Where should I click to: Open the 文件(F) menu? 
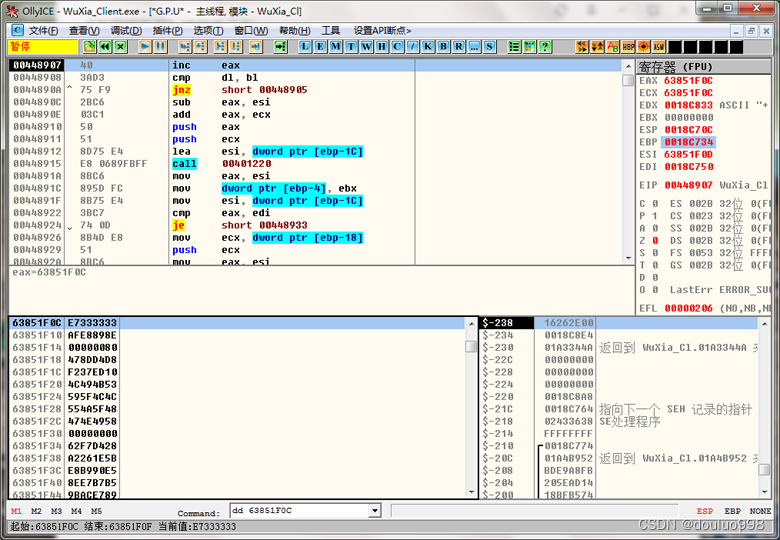click(x=43, y=31)
